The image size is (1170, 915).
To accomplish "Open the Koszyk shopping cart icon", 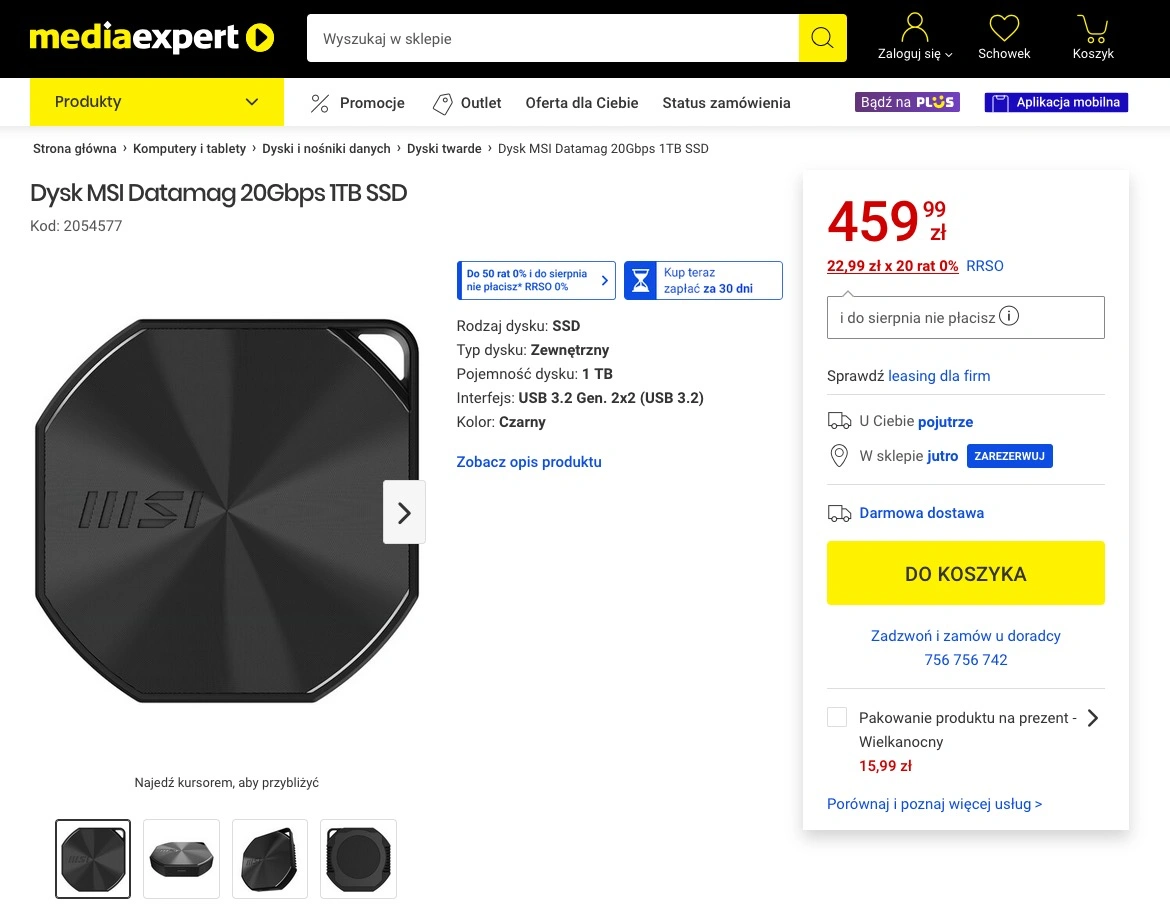I will pyautogui.click(x=1092, y=28).
